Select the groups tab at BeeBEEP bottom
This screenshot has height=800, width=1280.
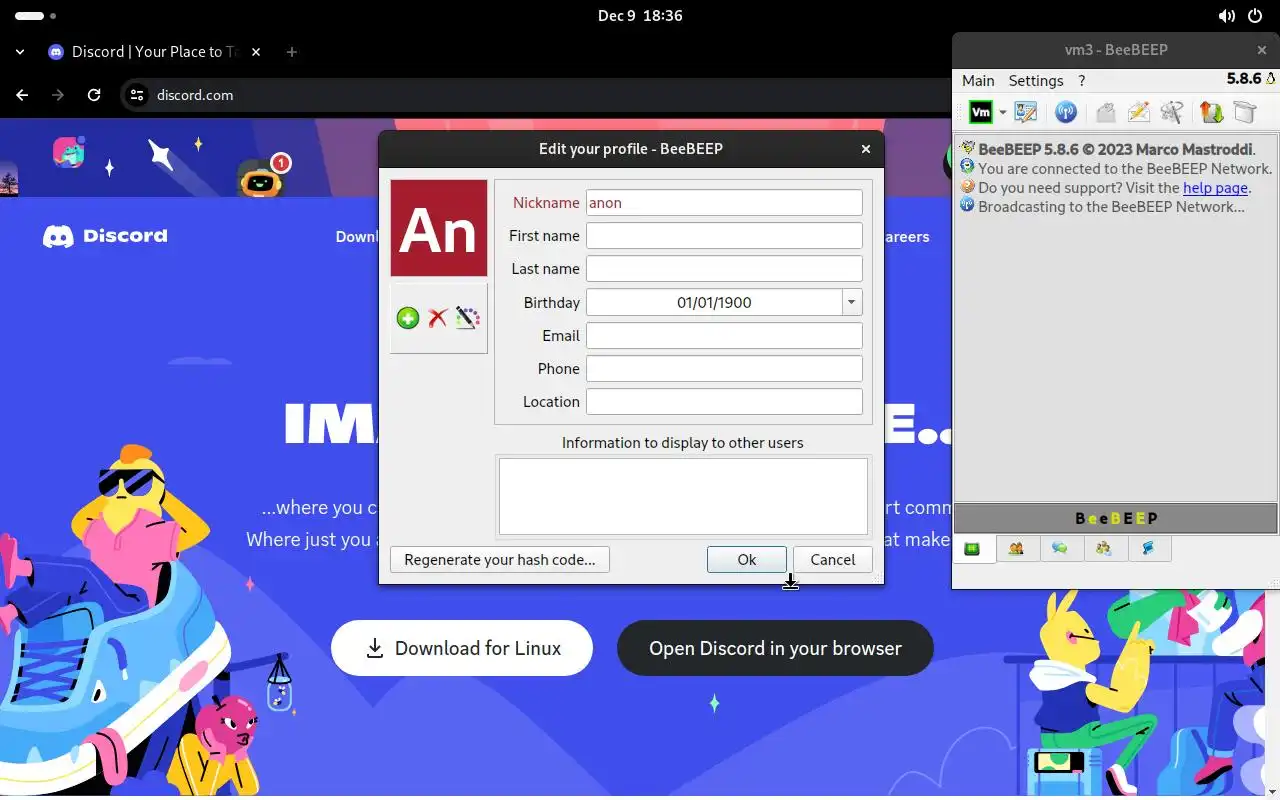click(x=1105, y=548)
